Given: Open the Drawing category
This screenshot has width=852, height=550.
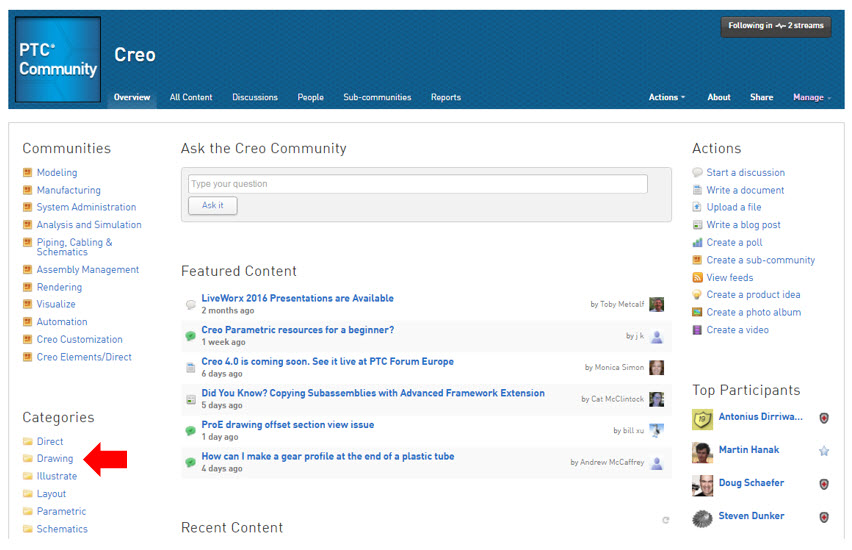Looking at the screenshot, I should [55, 458].
